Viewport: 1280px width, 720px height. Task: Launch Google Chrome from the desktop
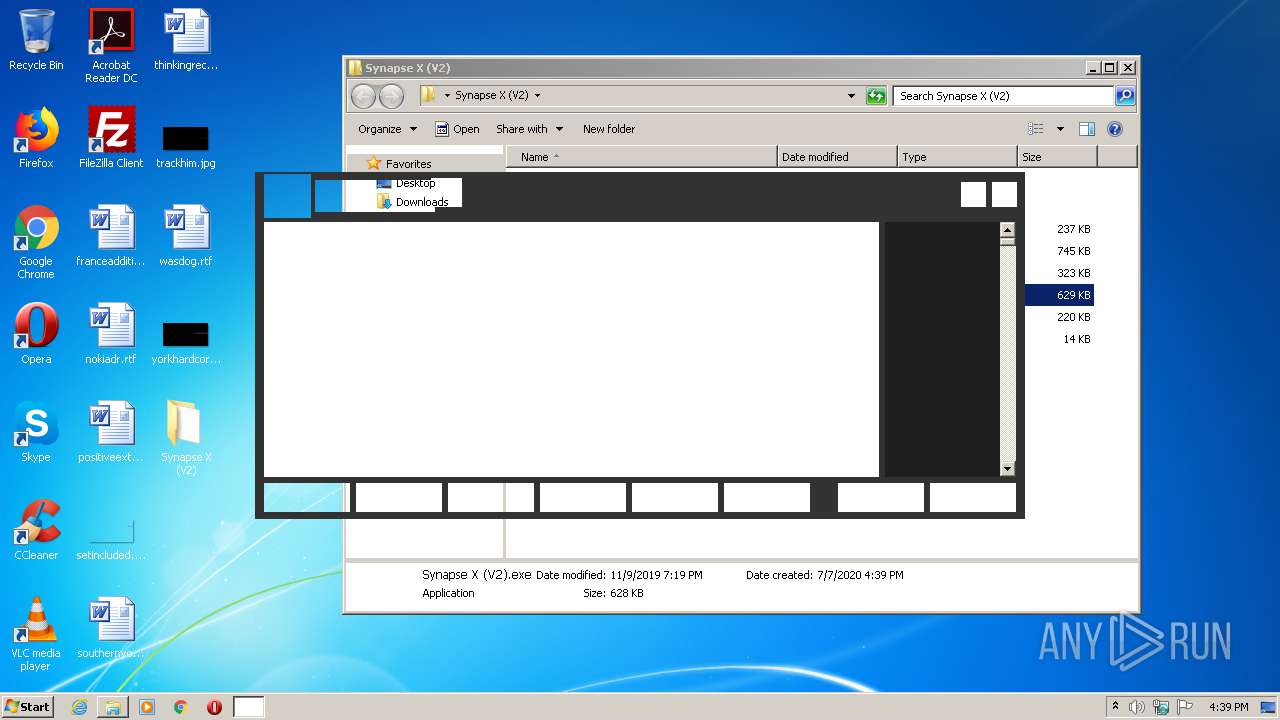click(36, 242)
